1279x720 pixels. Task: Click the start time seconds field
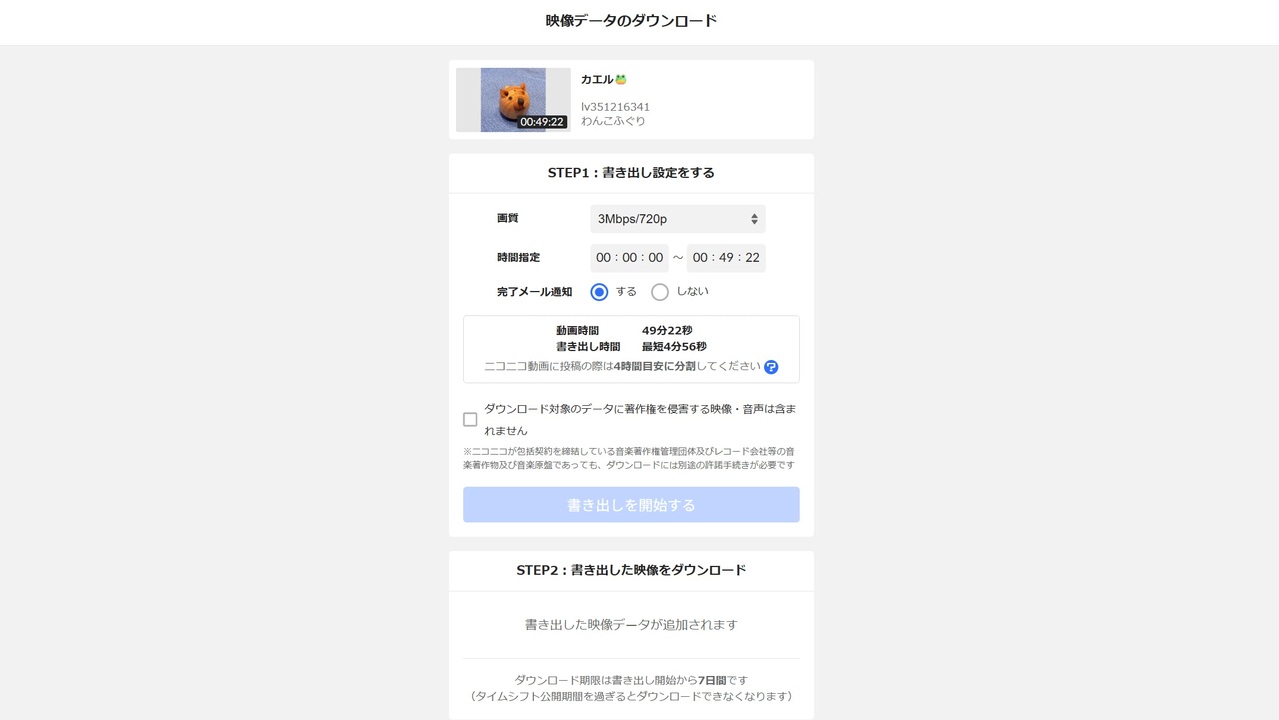point(655,258)
